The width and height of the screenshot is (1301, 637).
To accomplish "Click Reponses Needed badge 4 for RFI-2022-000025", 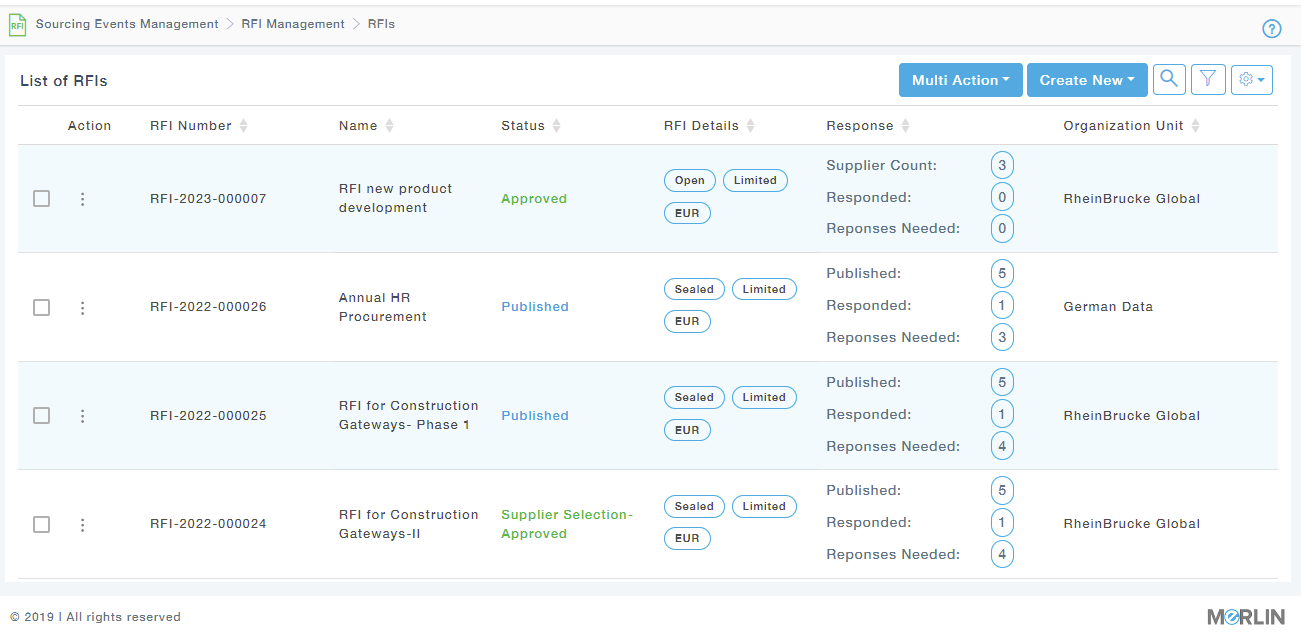I will pos(1002,446).
